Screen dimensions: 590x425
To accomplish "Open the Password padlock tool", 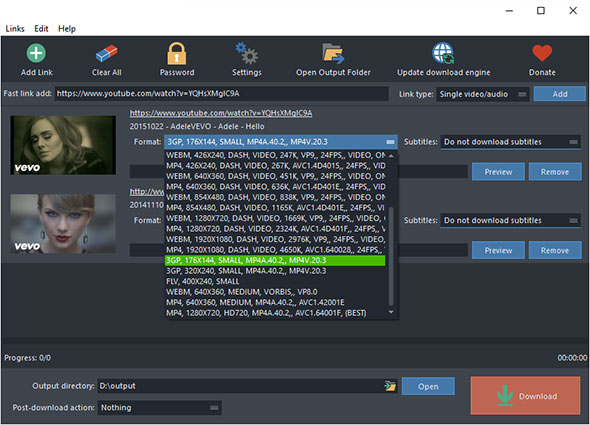I will click(176, 53).
